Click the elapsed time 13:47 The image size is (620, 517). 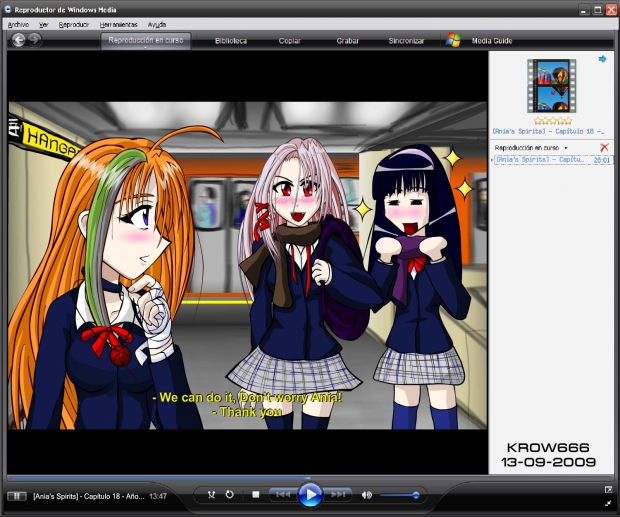pyautogui.click(x=158, y=496)
